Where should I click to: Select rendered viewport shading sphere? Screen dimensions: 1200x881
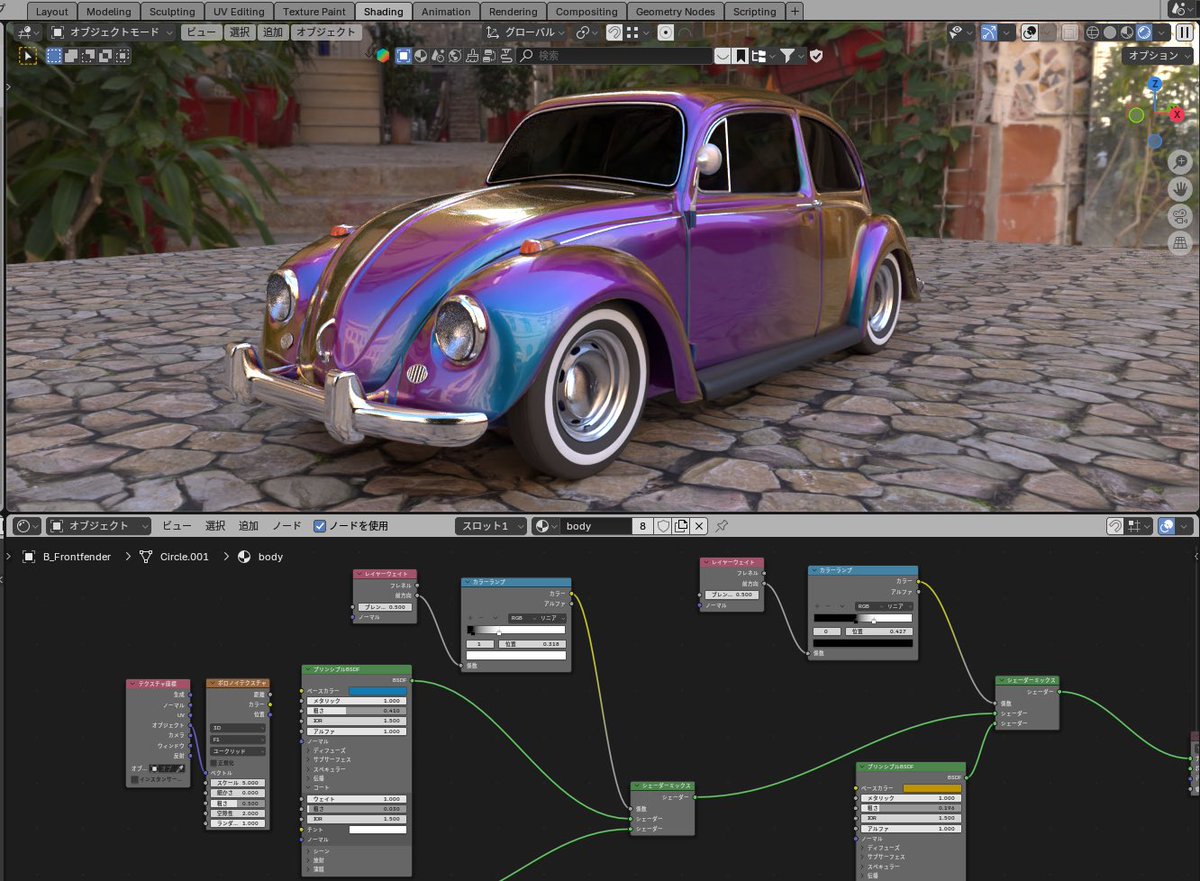point(1143,32)
